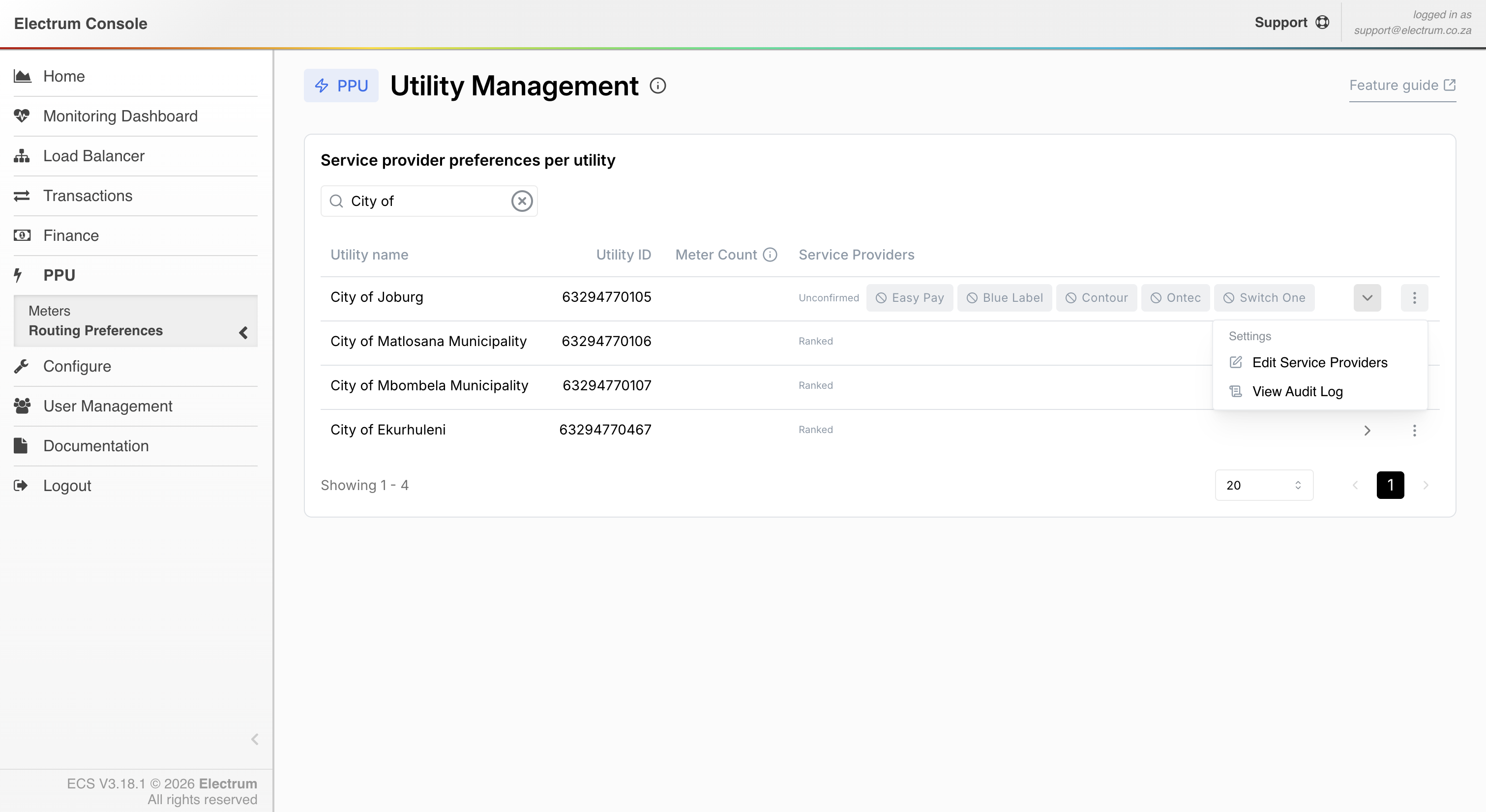Clear the search field with X icon

[522, 201]
